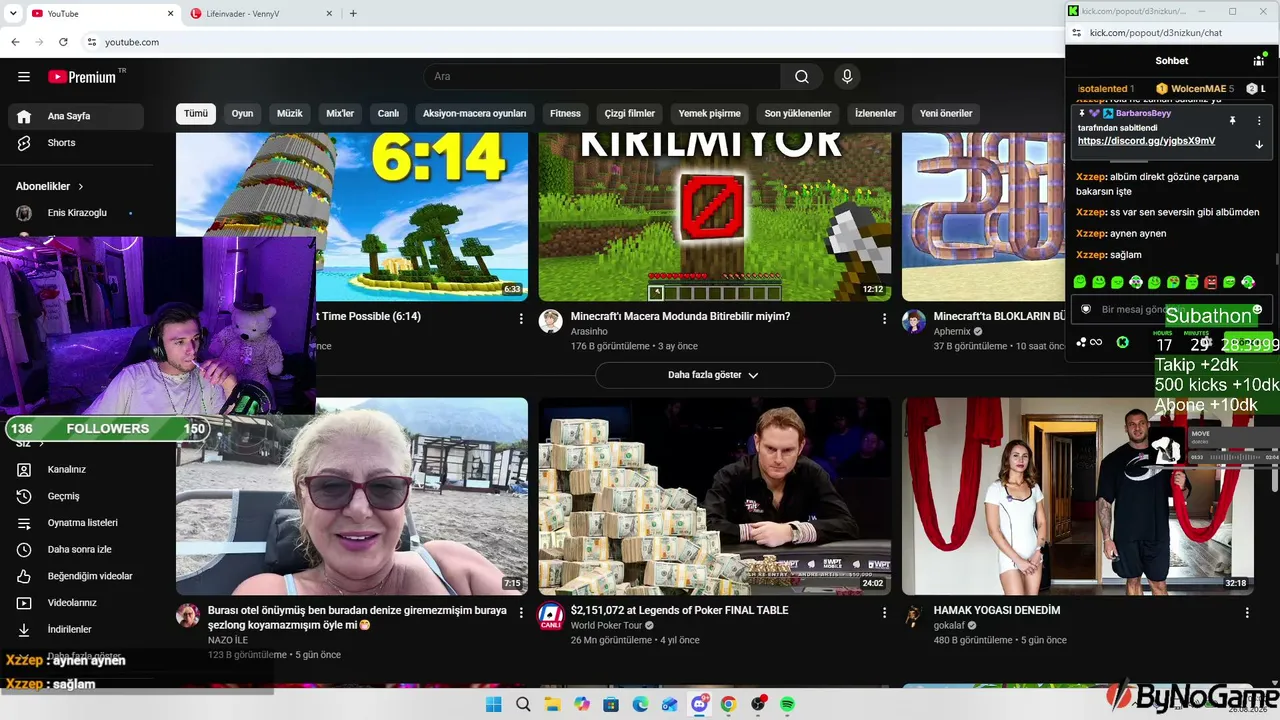Open Geçmiş watch history
Screen dimensions: 1280x720
(76, 496)
